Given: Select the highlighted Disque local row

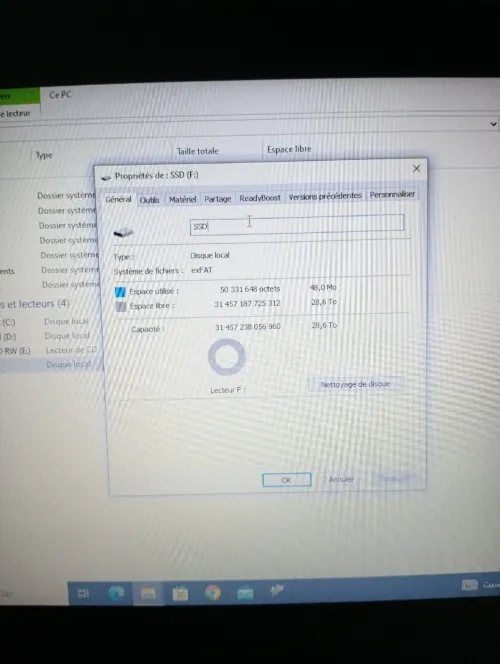Looking at the screenshot, I should [x=51, y=365].
